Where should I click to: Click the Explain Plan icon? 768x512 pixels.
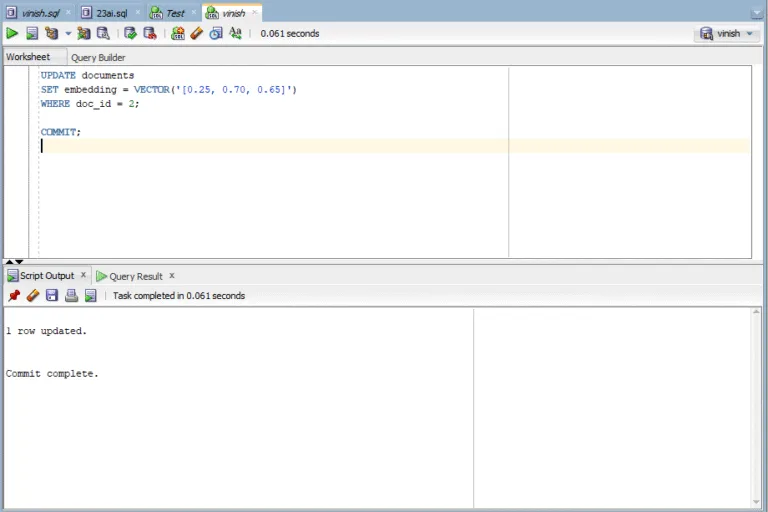[51, 33]
